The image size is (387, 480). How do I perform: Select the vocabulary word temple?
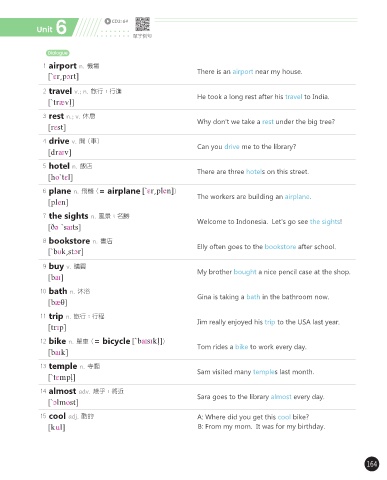63,366
